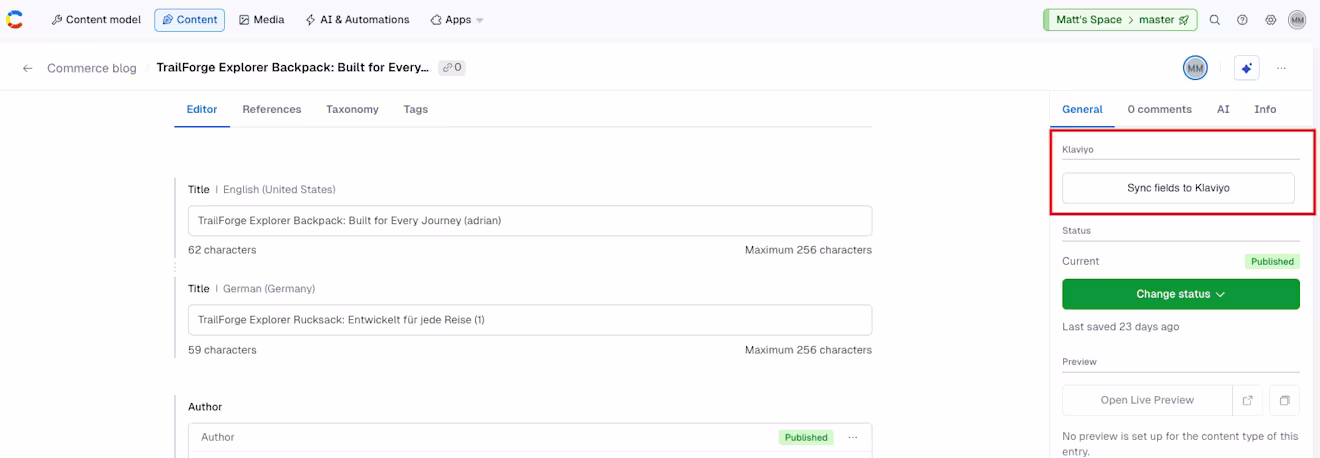Click the Klaviyo section label
The width and height of the screenshot is (1320, 458).
1078,149
